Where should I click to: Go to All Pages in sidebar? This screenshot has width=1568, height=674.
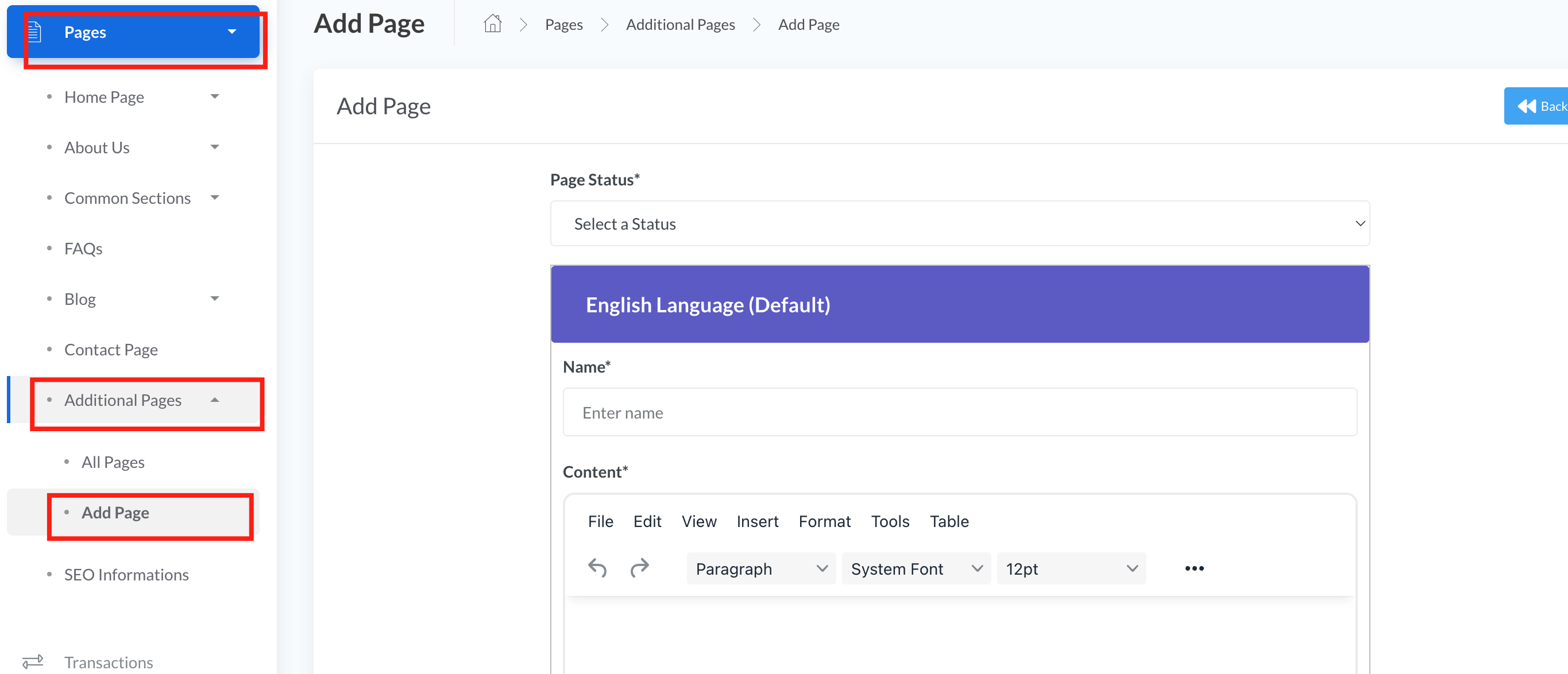[x=113, y=462]
